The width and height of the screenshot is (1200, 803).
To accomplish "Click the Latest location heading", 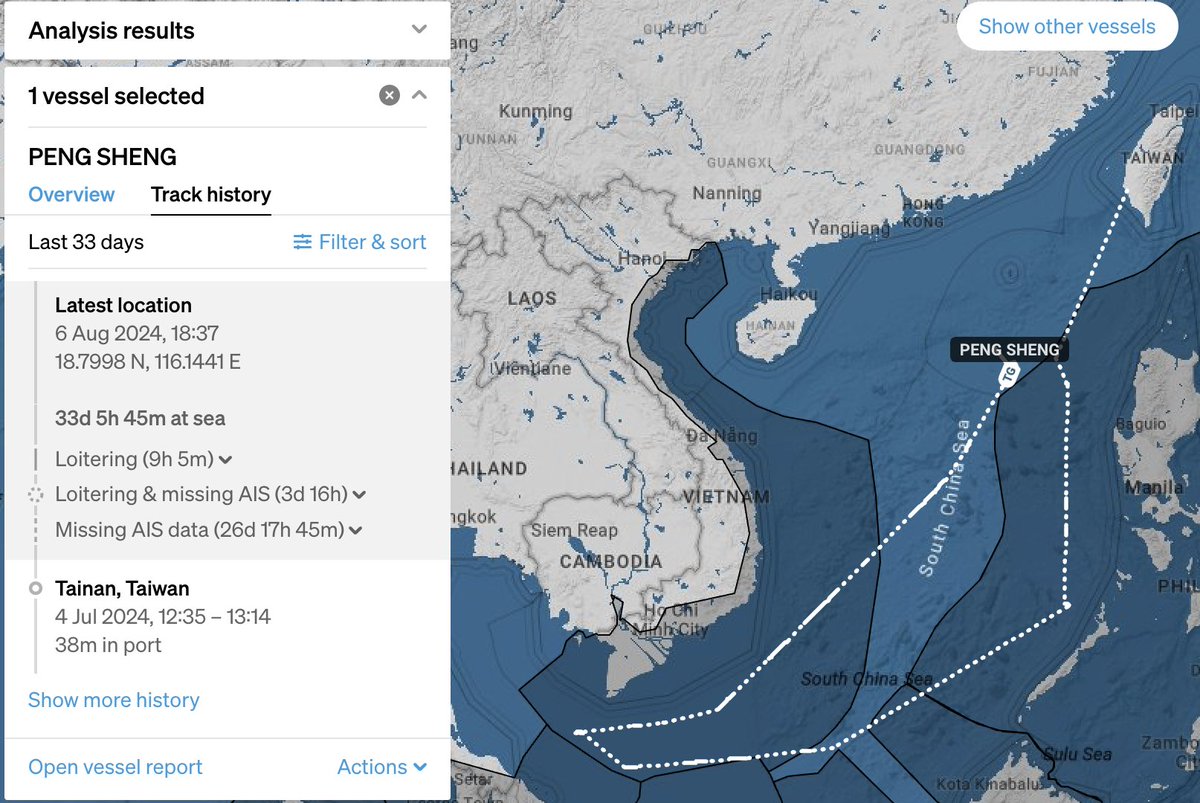I will (x=123, y=305).
